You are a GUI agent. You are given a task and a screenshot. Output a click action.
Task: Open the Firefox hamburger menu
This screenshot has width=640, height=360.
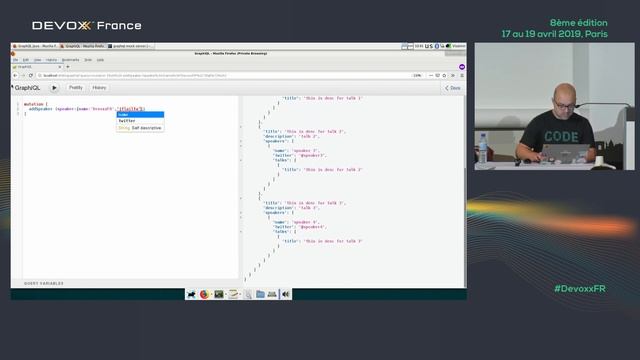pyautogui.click(x=462, y=76)
